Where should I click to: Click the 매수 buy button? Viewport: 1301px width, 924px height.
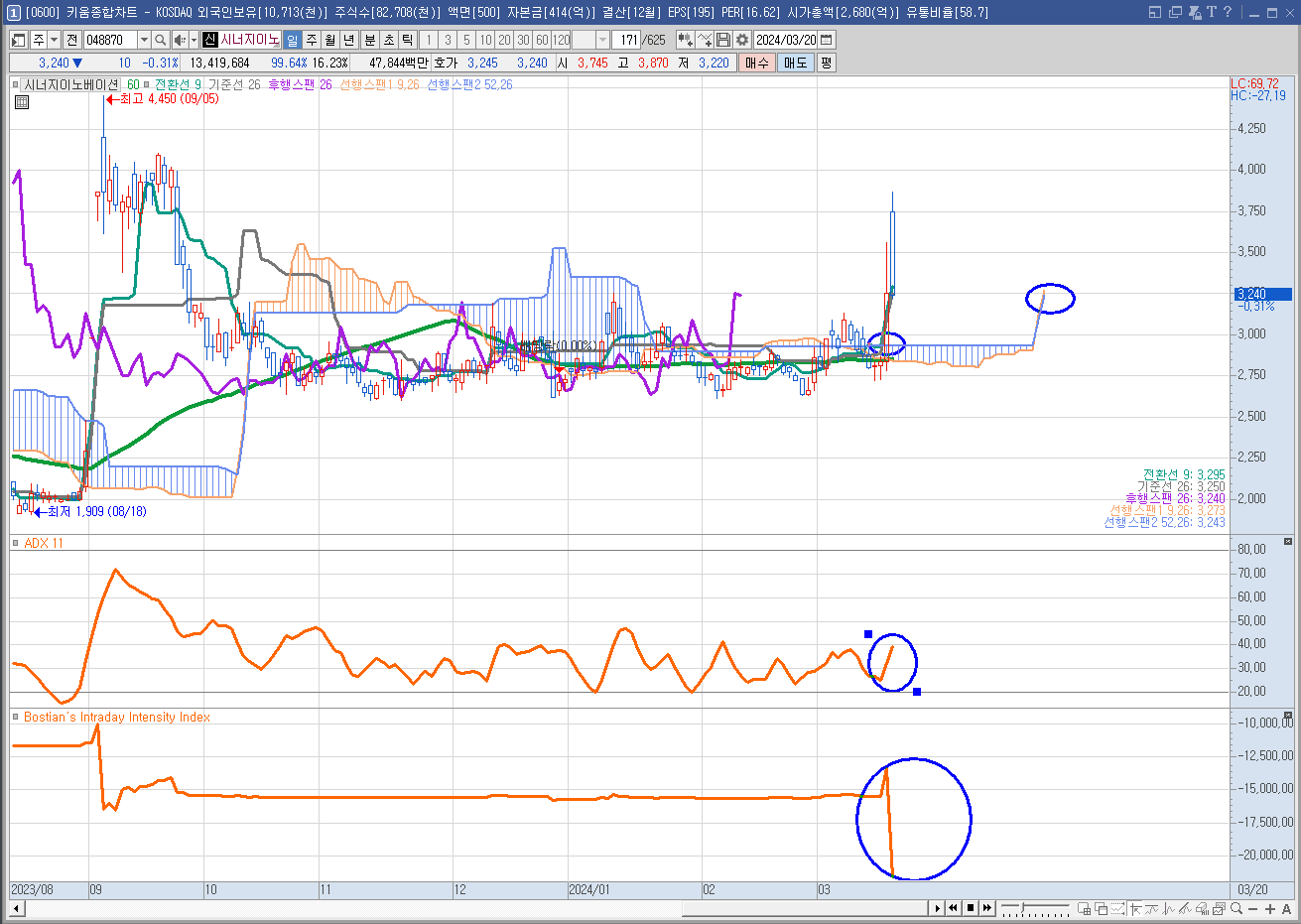tap(757, 63)
